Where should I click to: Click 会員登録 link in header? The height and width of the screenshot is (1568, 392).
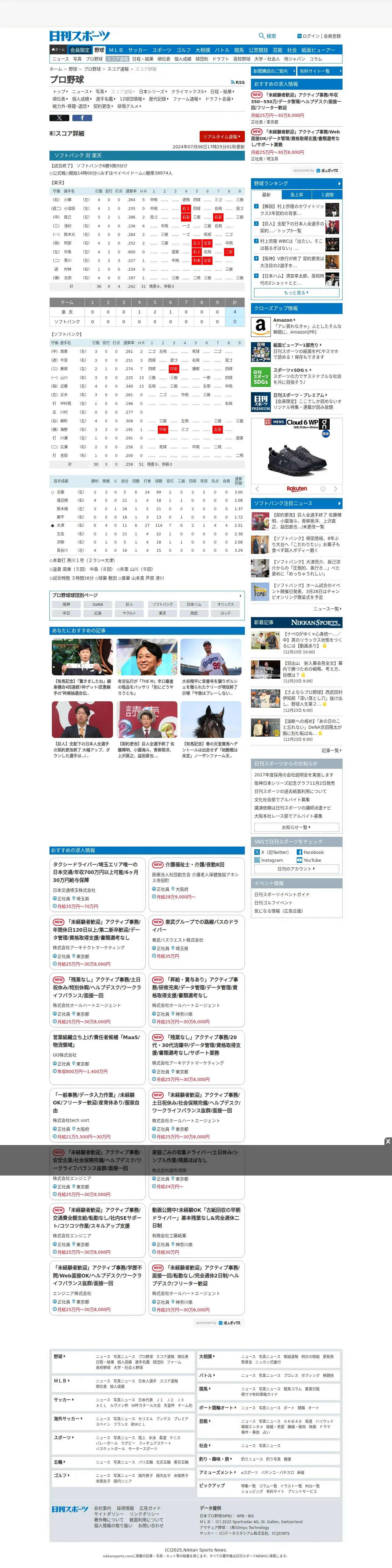[x=332, y=36]
